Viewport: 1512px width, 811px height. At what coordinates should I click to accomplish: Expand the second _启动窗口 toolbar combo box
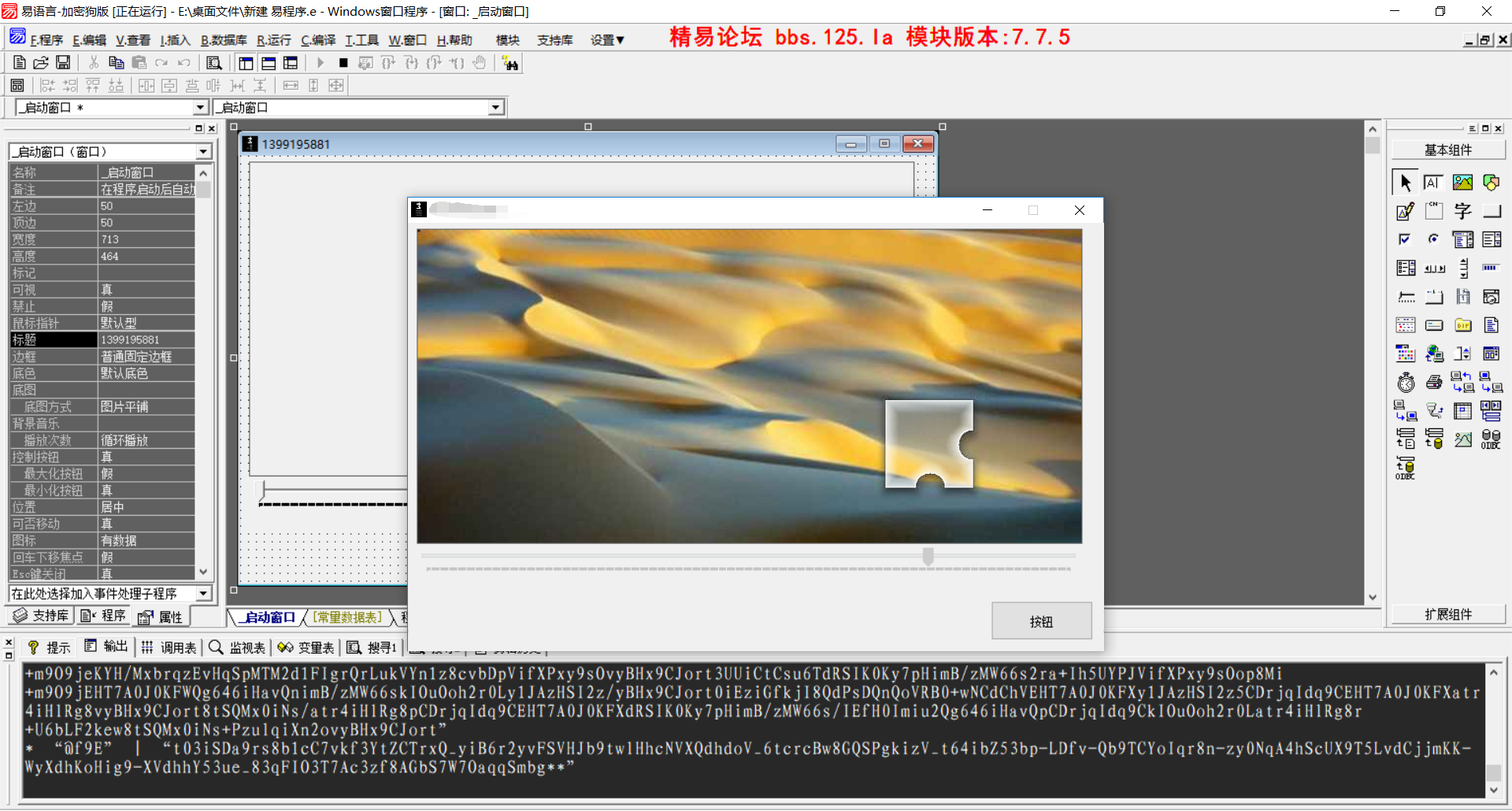pos(495,108)
